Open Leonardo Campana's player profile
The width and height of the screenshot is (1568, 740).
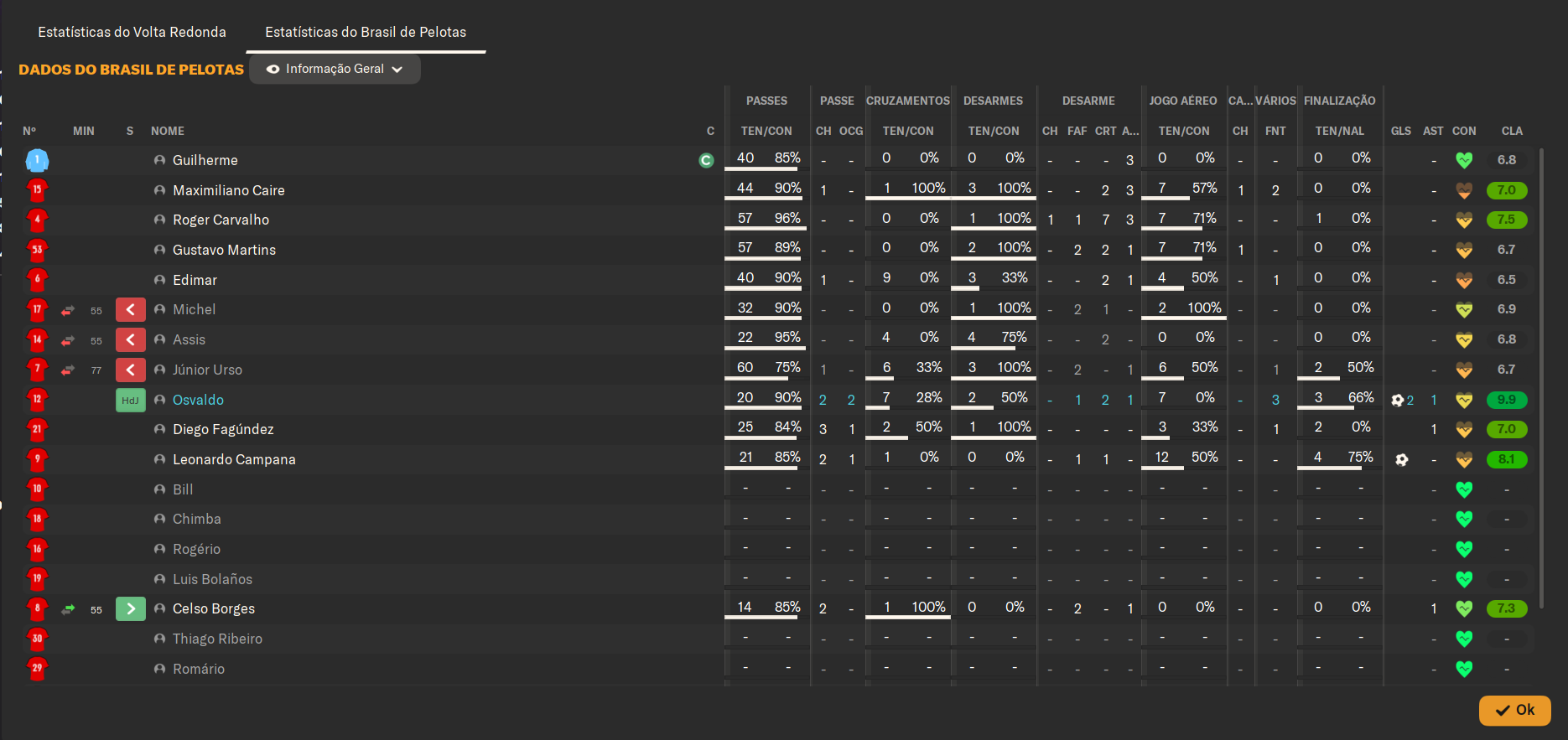click(x=234, y=459)
